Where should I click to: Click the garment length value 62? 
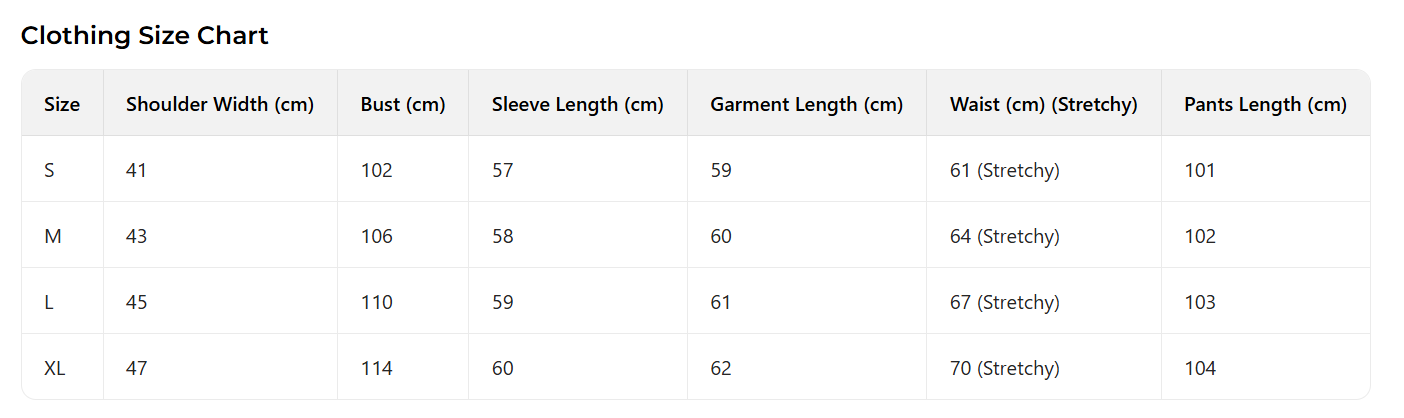721,368
